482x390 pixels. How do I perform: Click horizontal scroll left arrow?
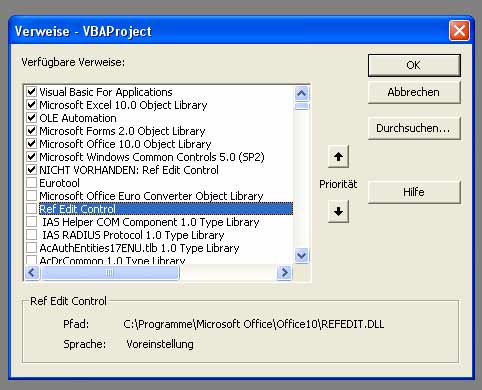(32, 273)
